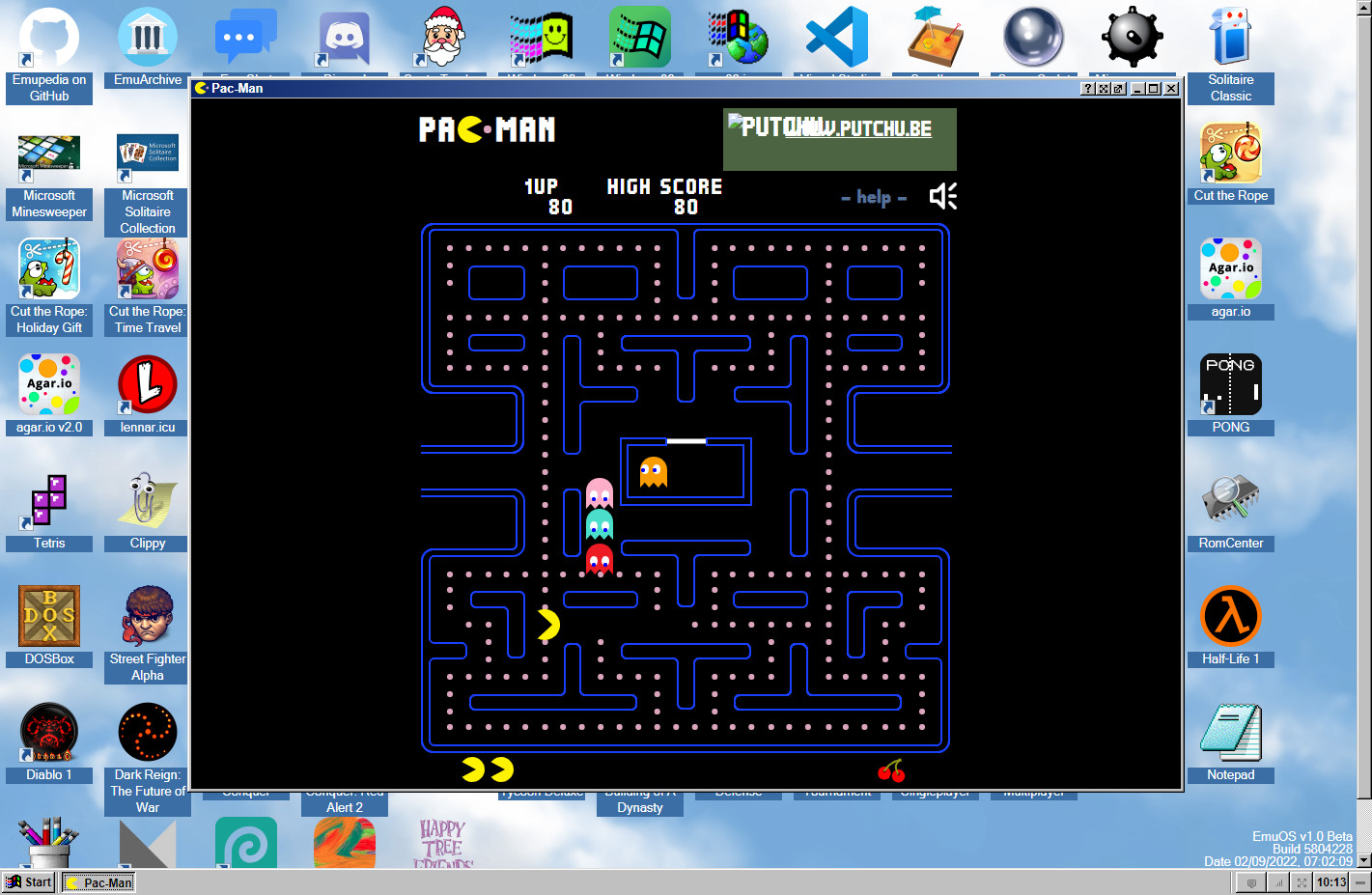This screenshot has height=895, width=1372.
Task: Click the 1UP score label
Action: click(541, 186)
